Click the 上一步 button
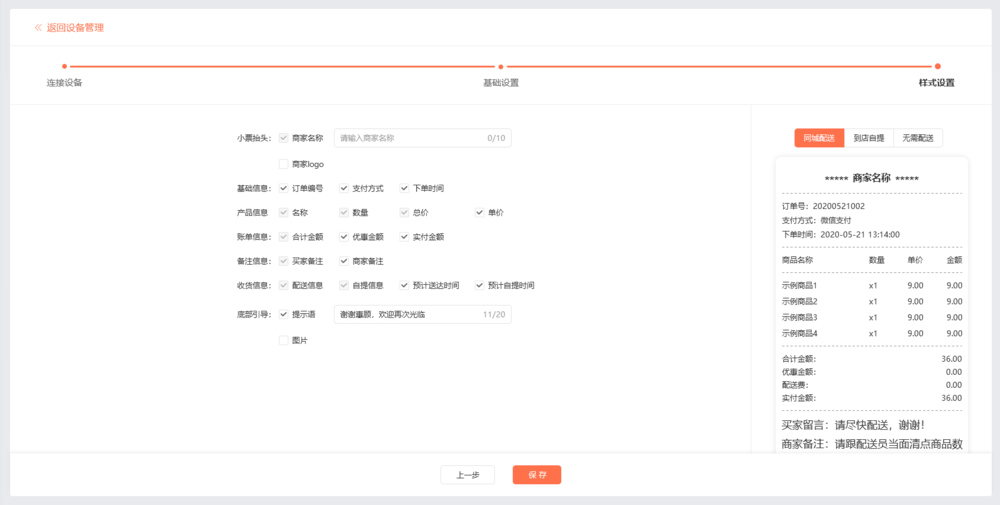Viewport: 1000px width, 505px height. [467, 475]
